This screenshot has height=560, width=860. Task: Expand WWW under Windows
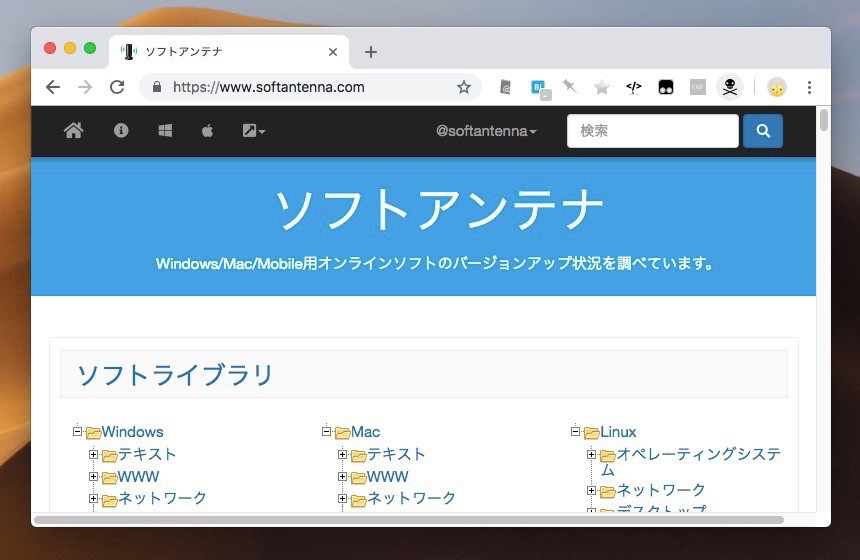[93, 476]
